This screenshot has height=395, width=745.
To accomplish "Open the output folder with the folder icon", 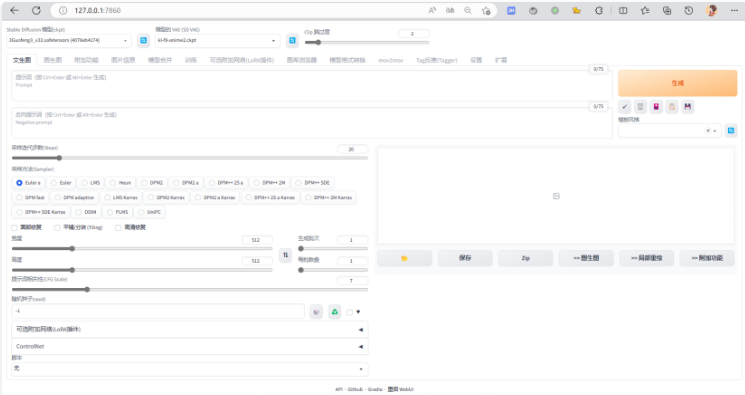I will tap(404, 258).
